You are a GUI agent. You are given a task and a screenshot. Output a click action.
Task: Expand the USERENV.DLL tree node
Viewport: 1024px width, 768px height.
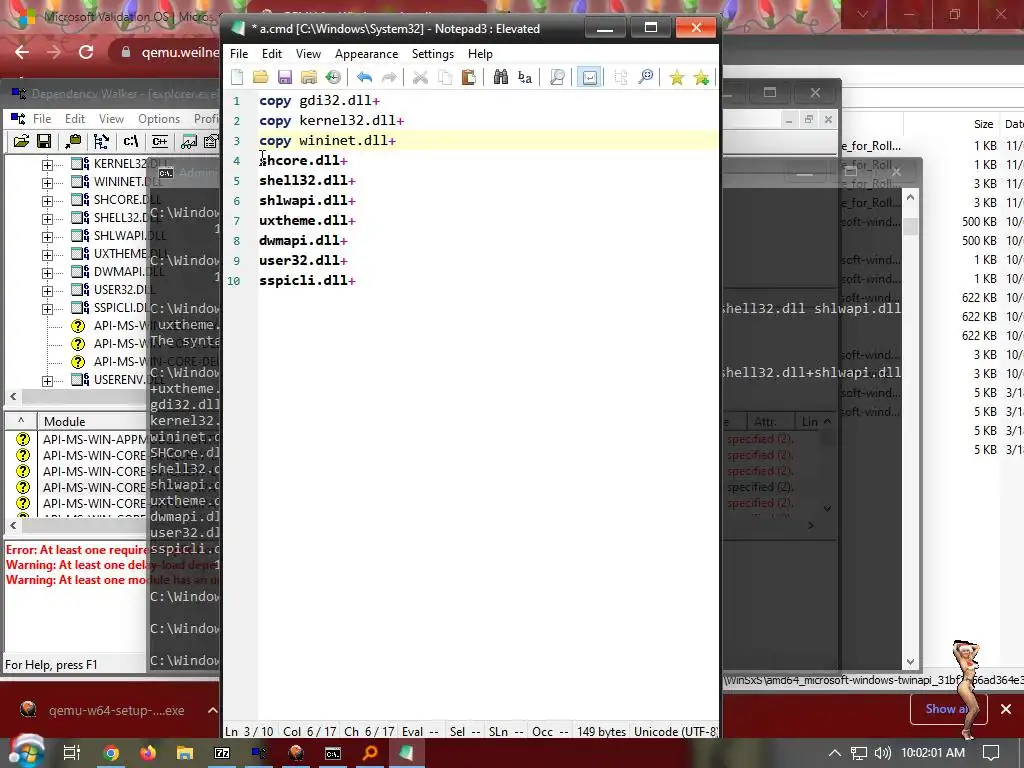[x=48, y=381]
